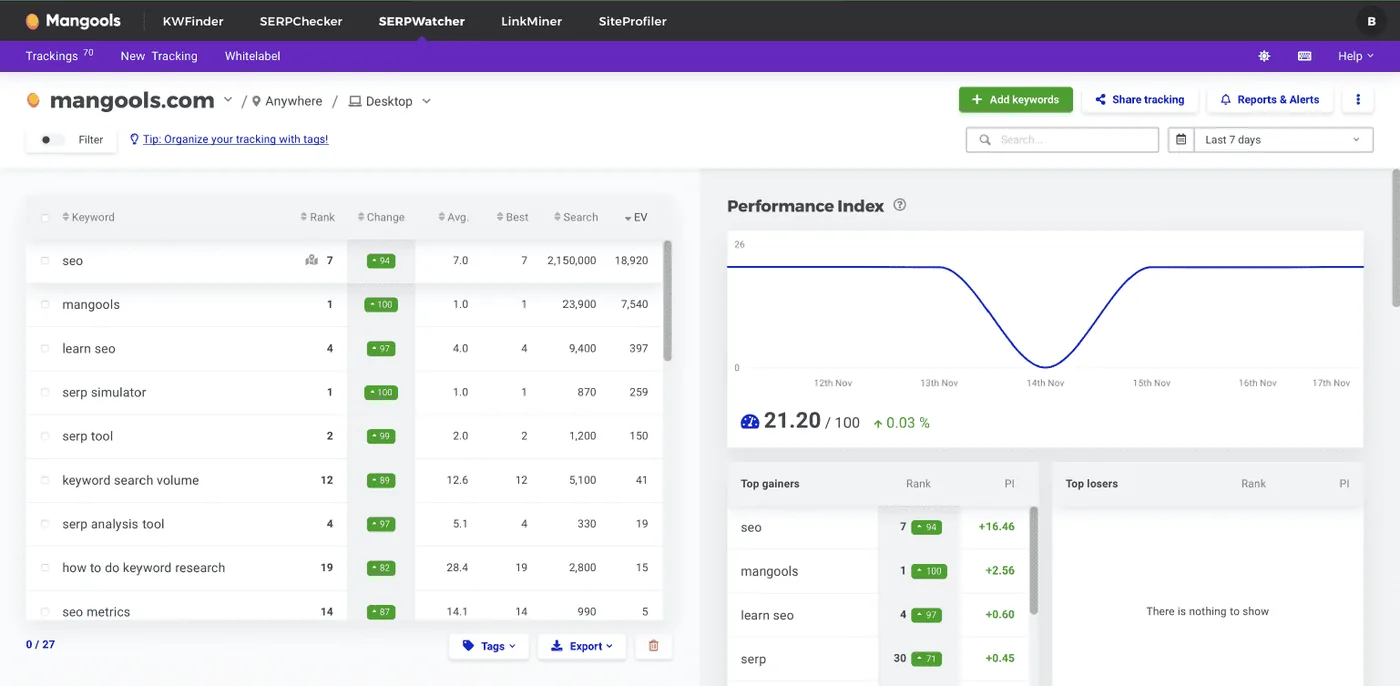Click the desktop monitor icon
Image resolution: width=1400 pixels, height=686 pixels.
pyautogui.click(x=355, y=101)
